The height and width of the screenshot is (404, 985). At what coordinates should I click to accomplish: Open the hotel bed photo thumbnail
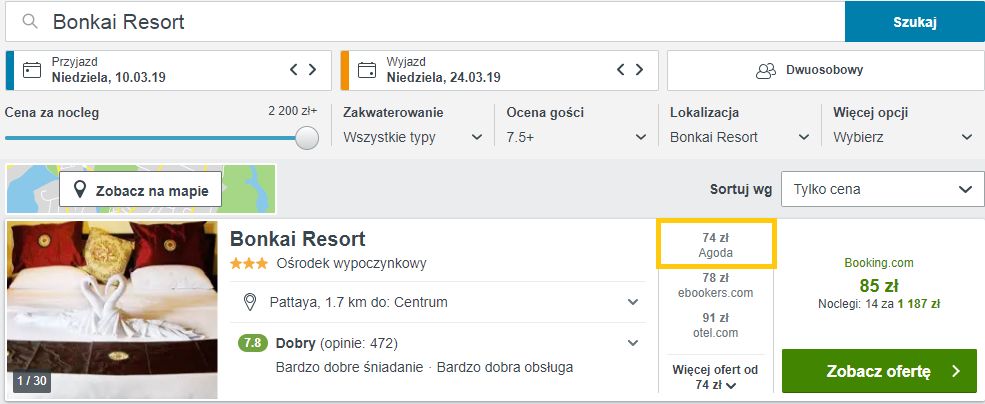click(112, 310)
